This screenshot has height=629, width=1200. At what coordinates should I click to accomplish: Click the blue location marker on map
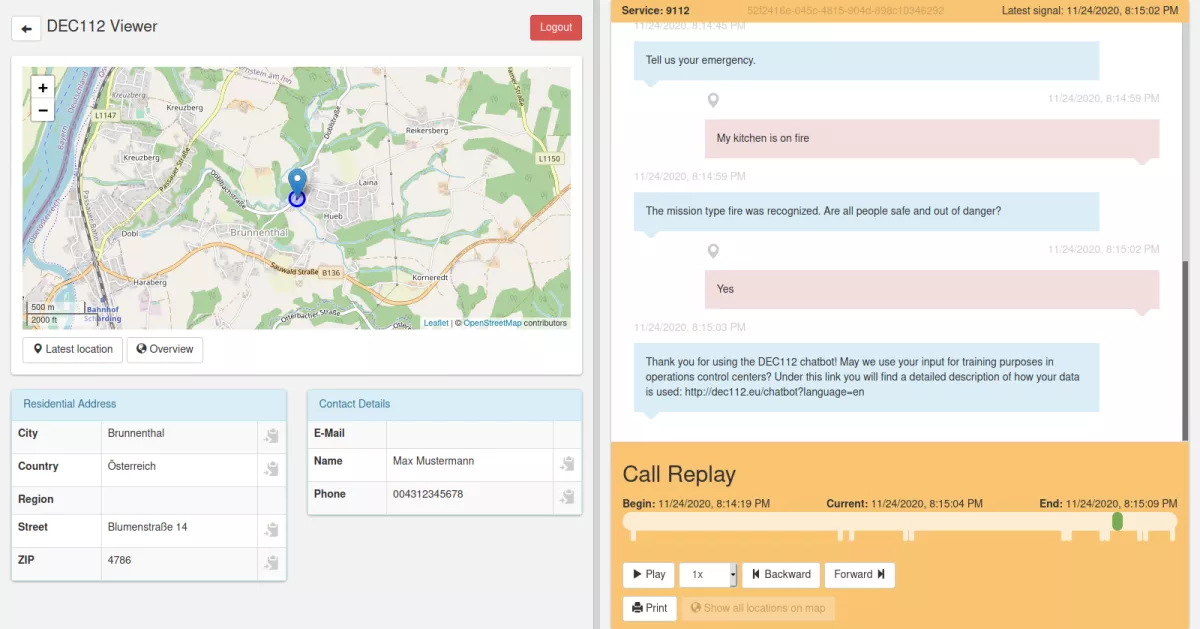[x=297, y=184]
